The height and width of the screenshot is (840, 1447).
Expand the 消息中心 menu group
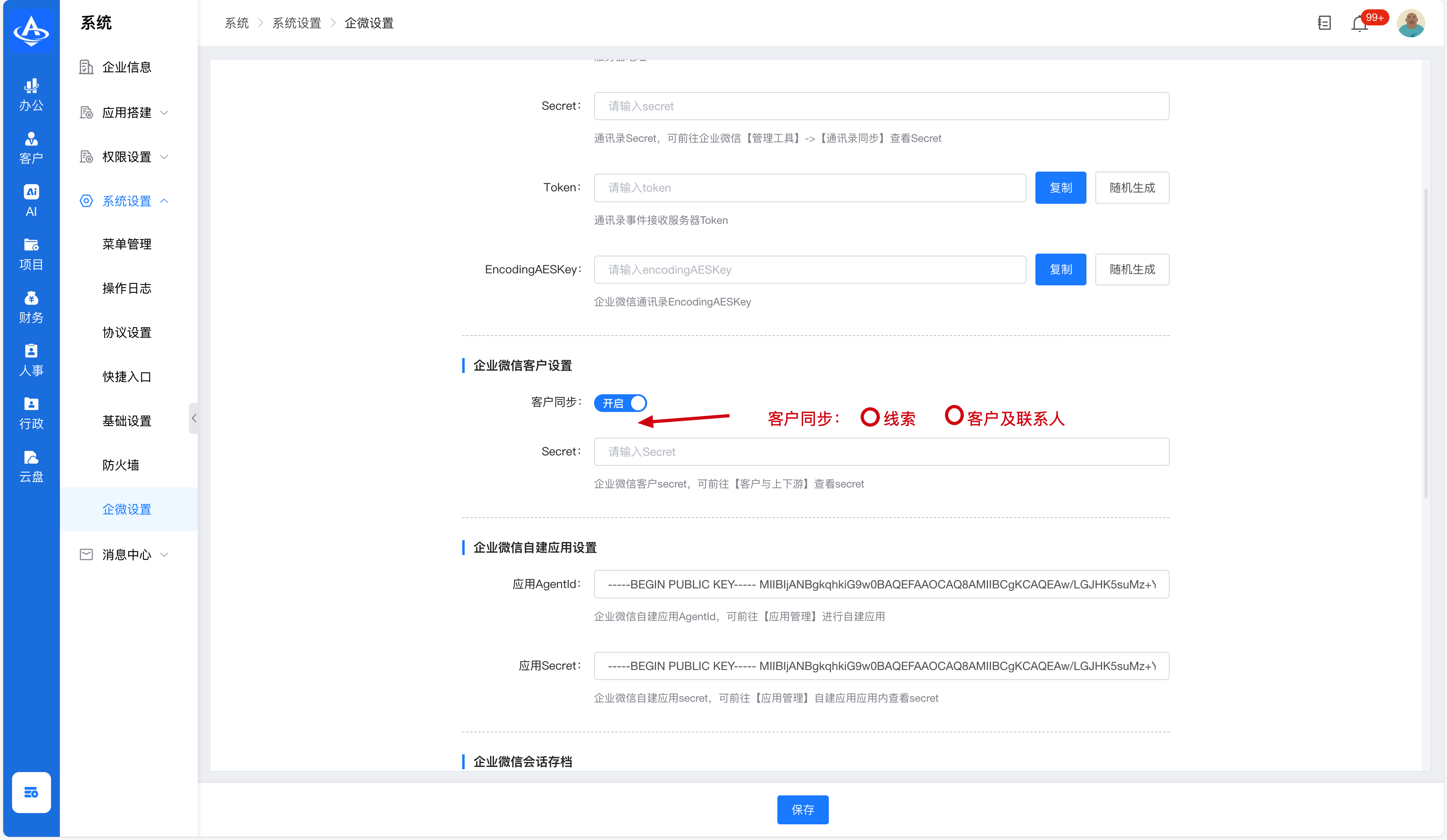coord(126,555)
